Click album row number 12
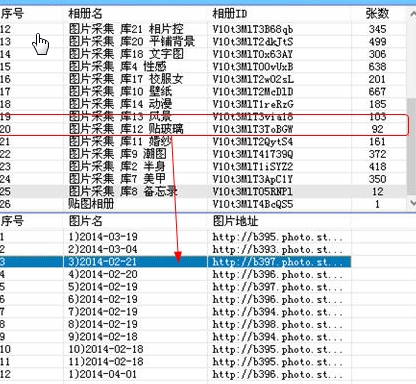Screen dimensions: 416x384 (x=5, y=29)
